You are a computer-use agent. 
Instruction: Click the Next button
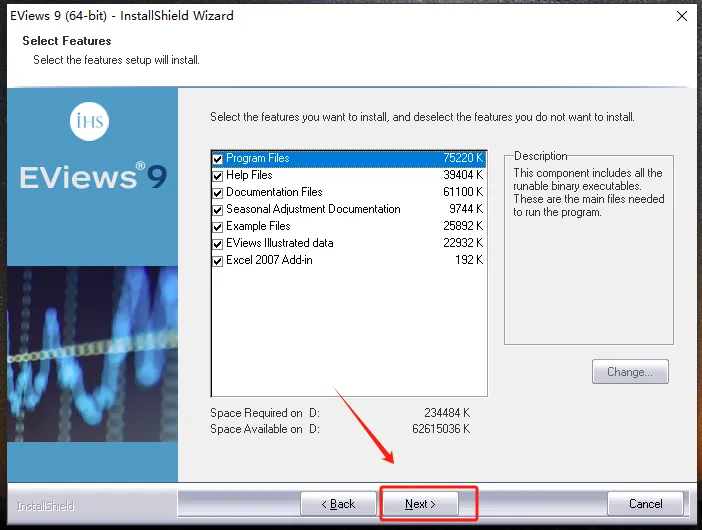(420, 504)
